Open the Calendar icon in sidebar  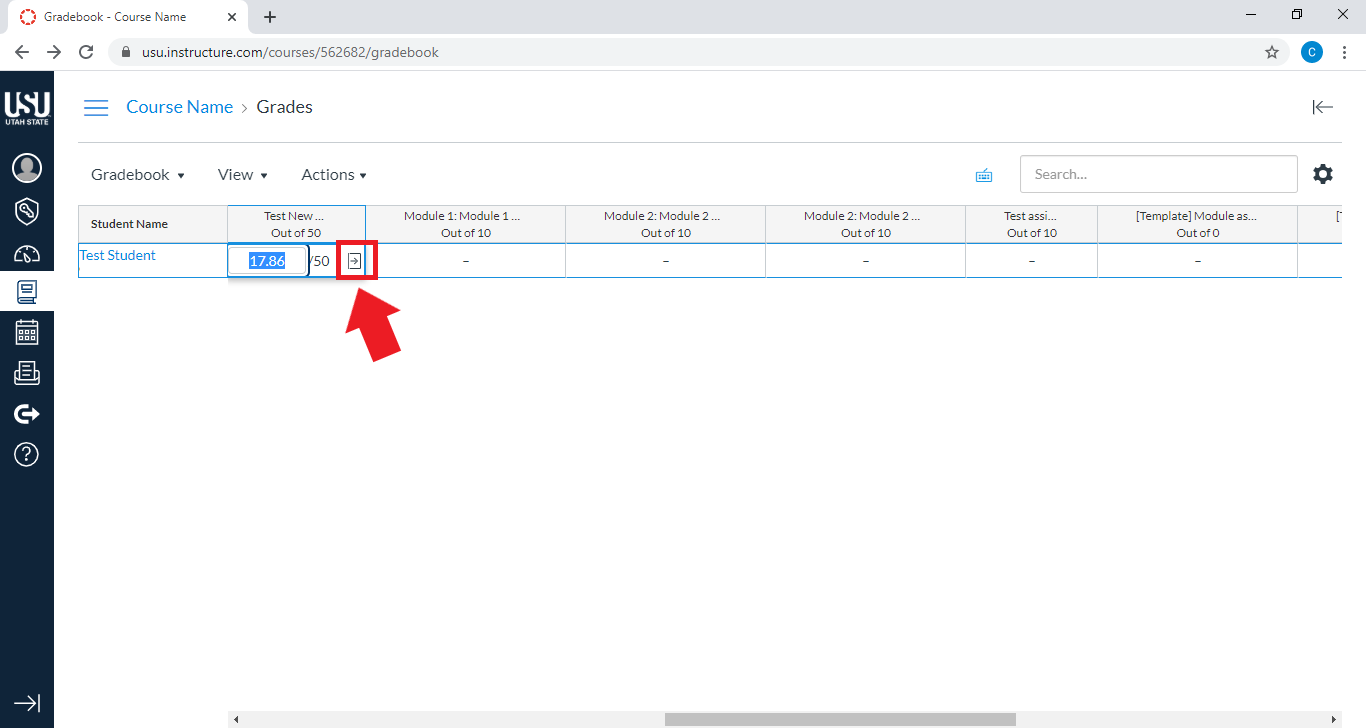[27, 332]
